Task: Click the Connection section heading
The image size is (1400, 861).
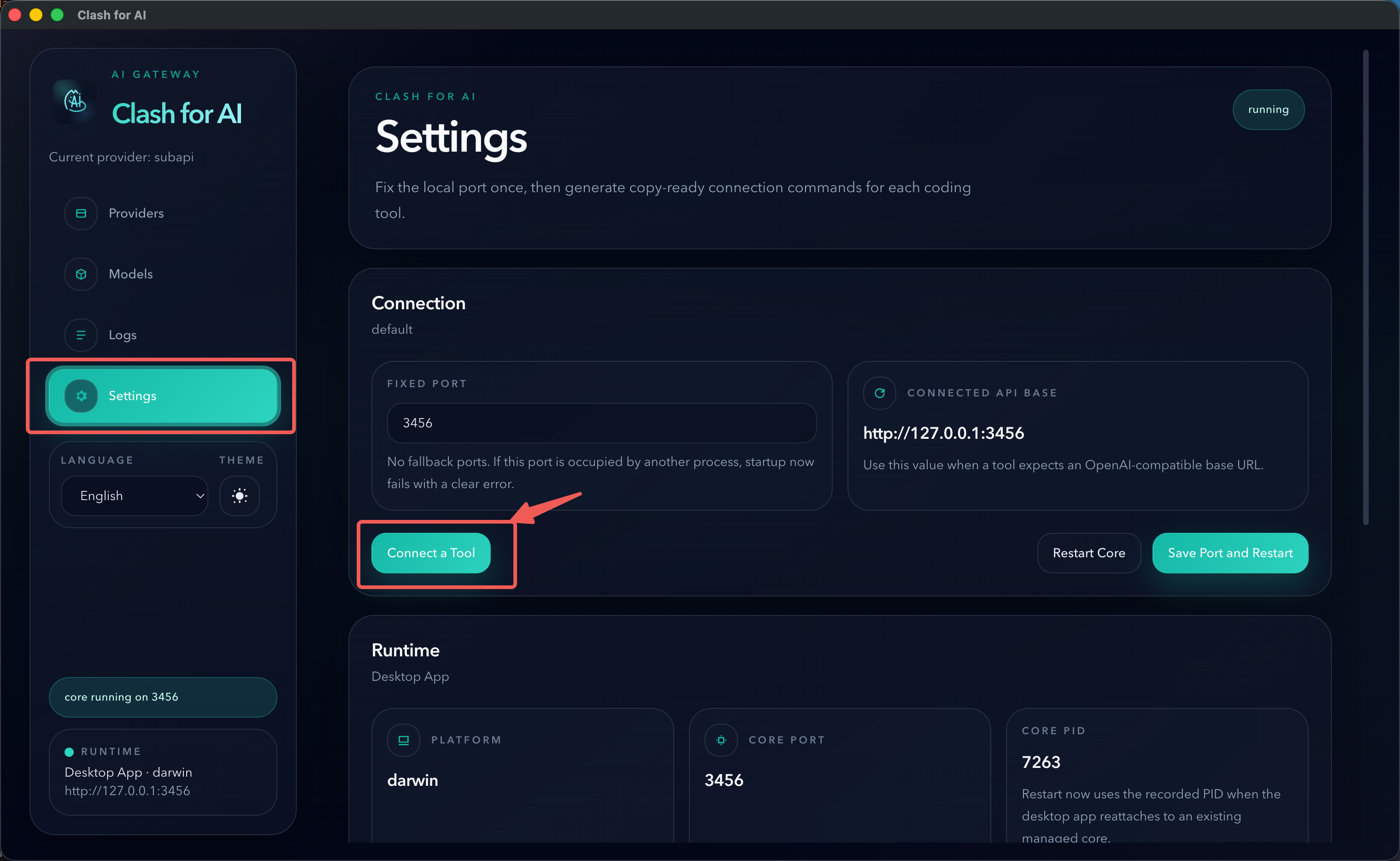Action: (418, 303)
